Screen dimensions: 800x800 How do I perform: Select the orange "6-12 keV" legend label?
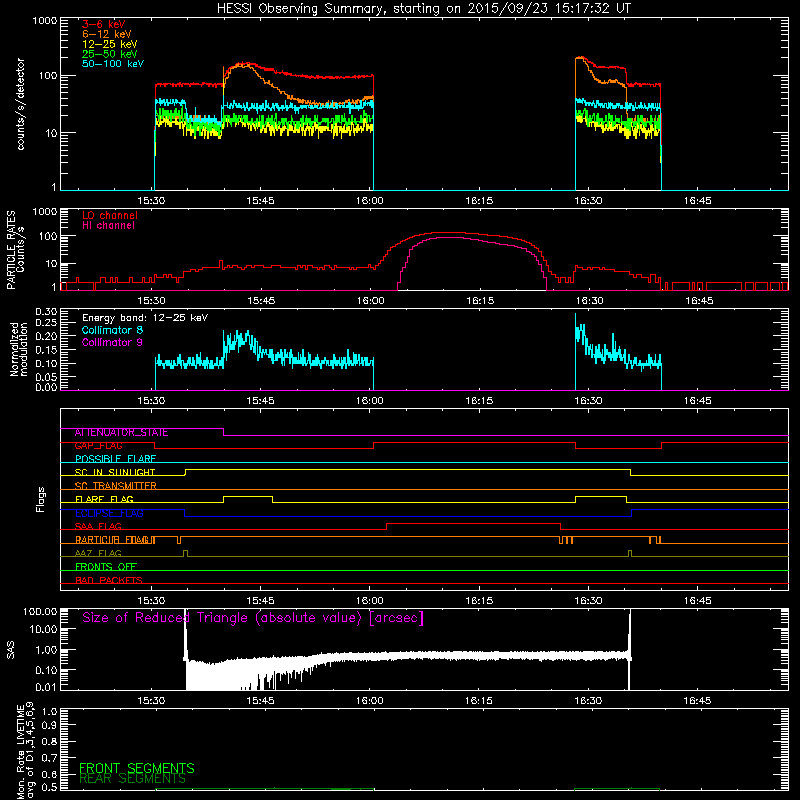(107, 34)
